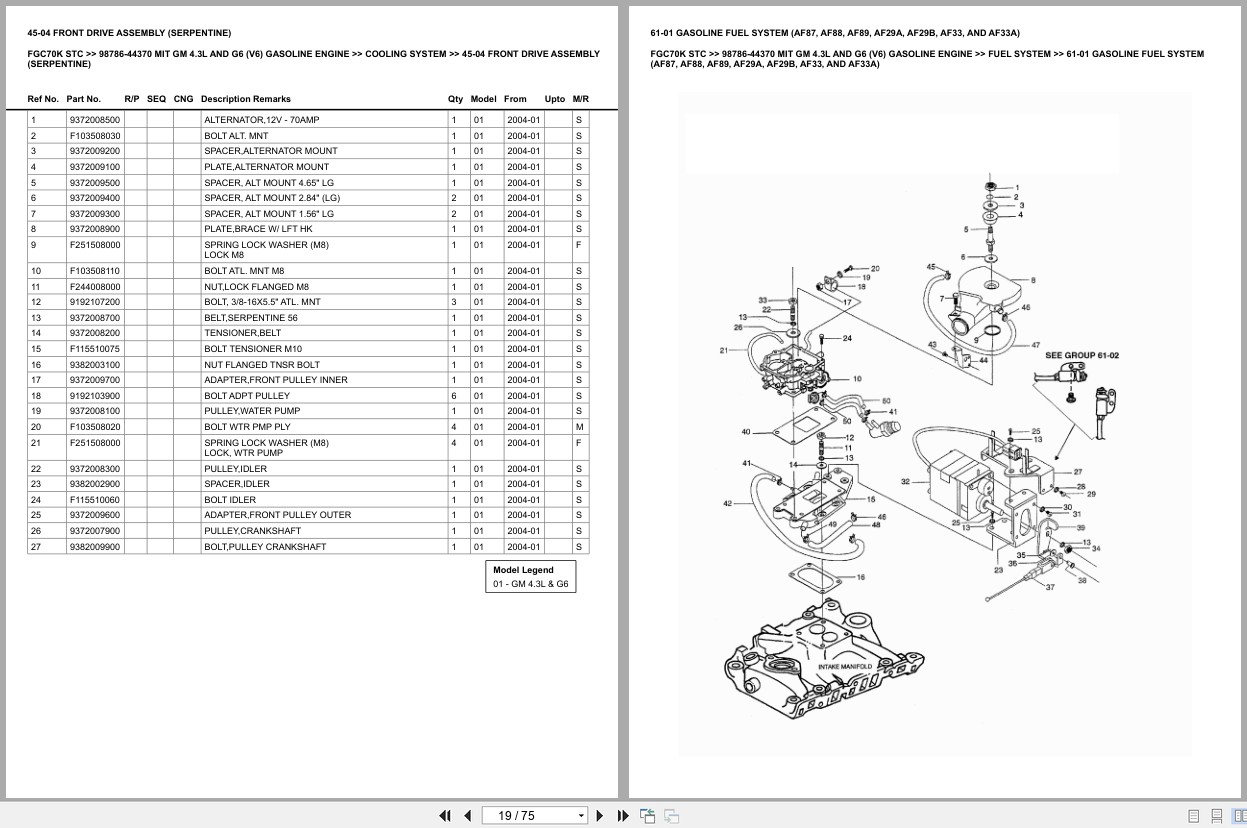
Task: Click the previous view navigation icon
Action: click(x=647, y=816)
